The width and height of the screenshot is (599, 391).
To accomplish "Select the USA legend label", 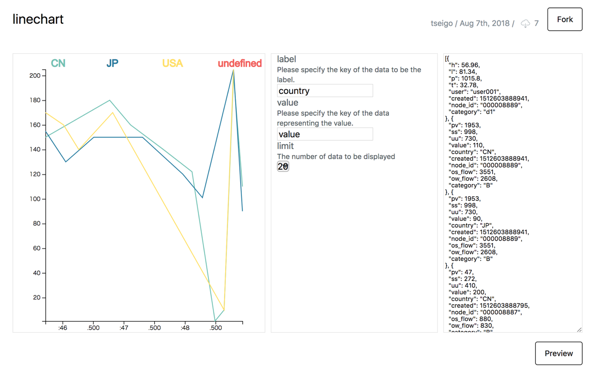I will (x=172, y=63).
